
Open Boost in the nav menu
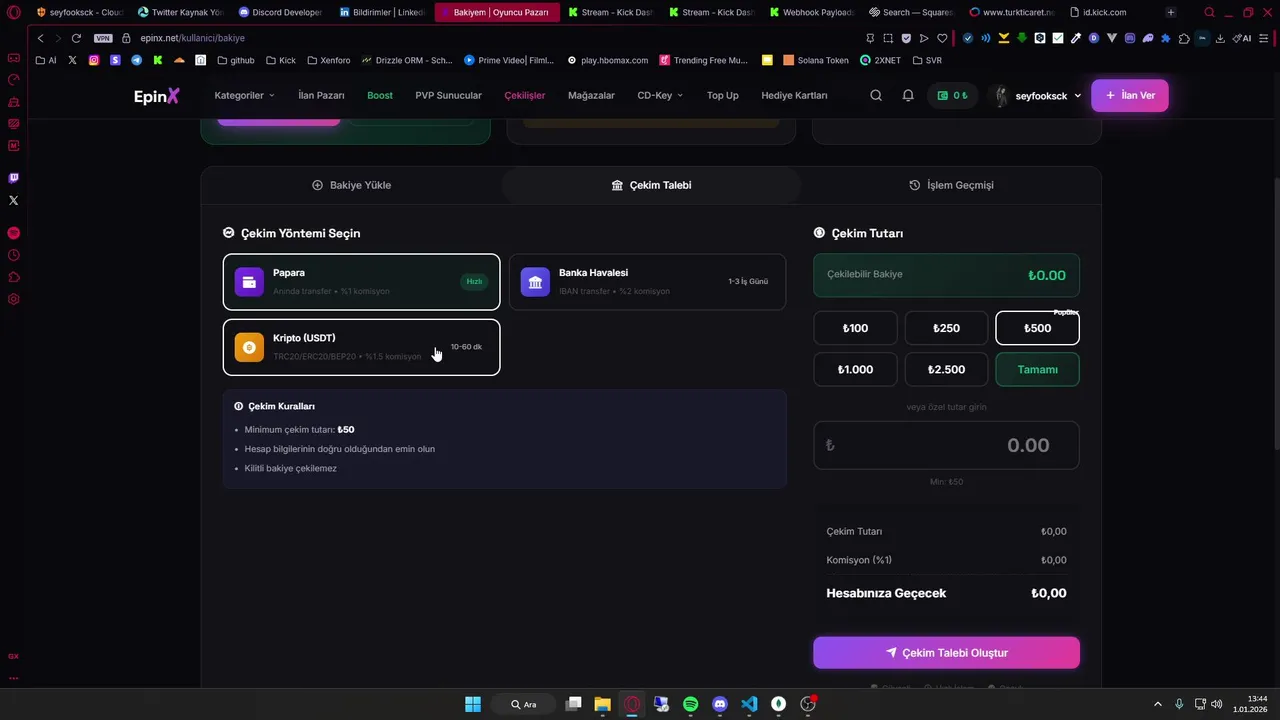[x=380, y=96]
